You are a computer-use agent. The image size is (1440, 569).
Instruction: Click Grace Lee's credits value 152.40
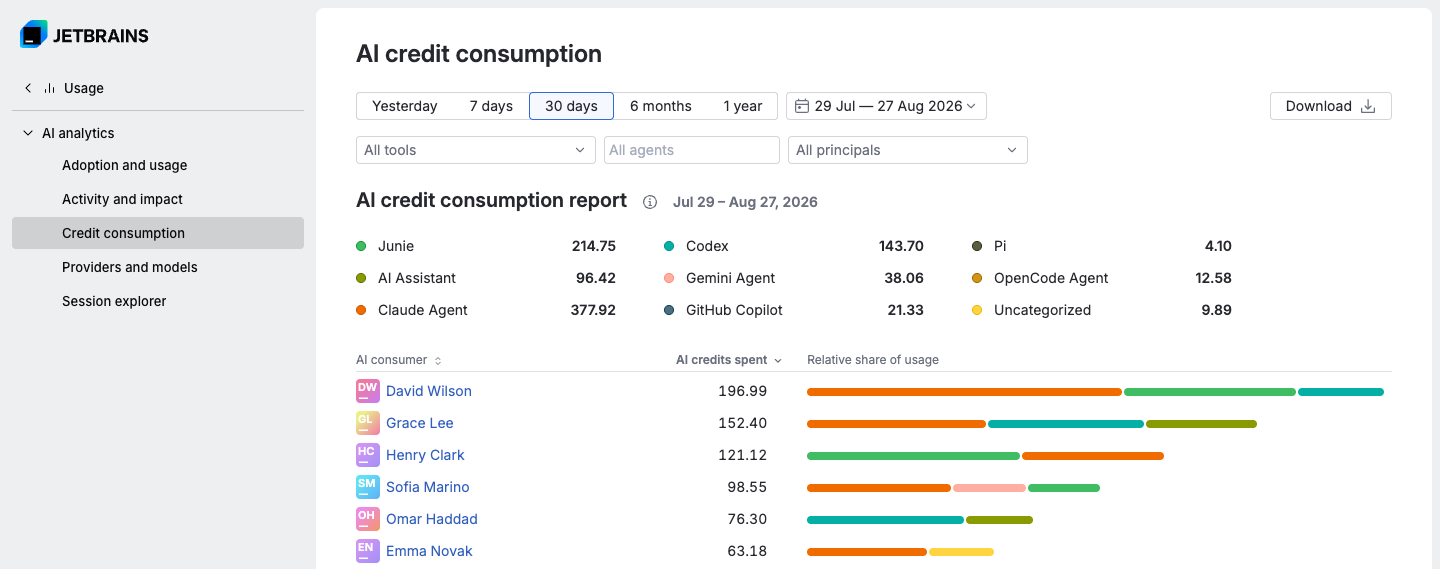(743, 423)
